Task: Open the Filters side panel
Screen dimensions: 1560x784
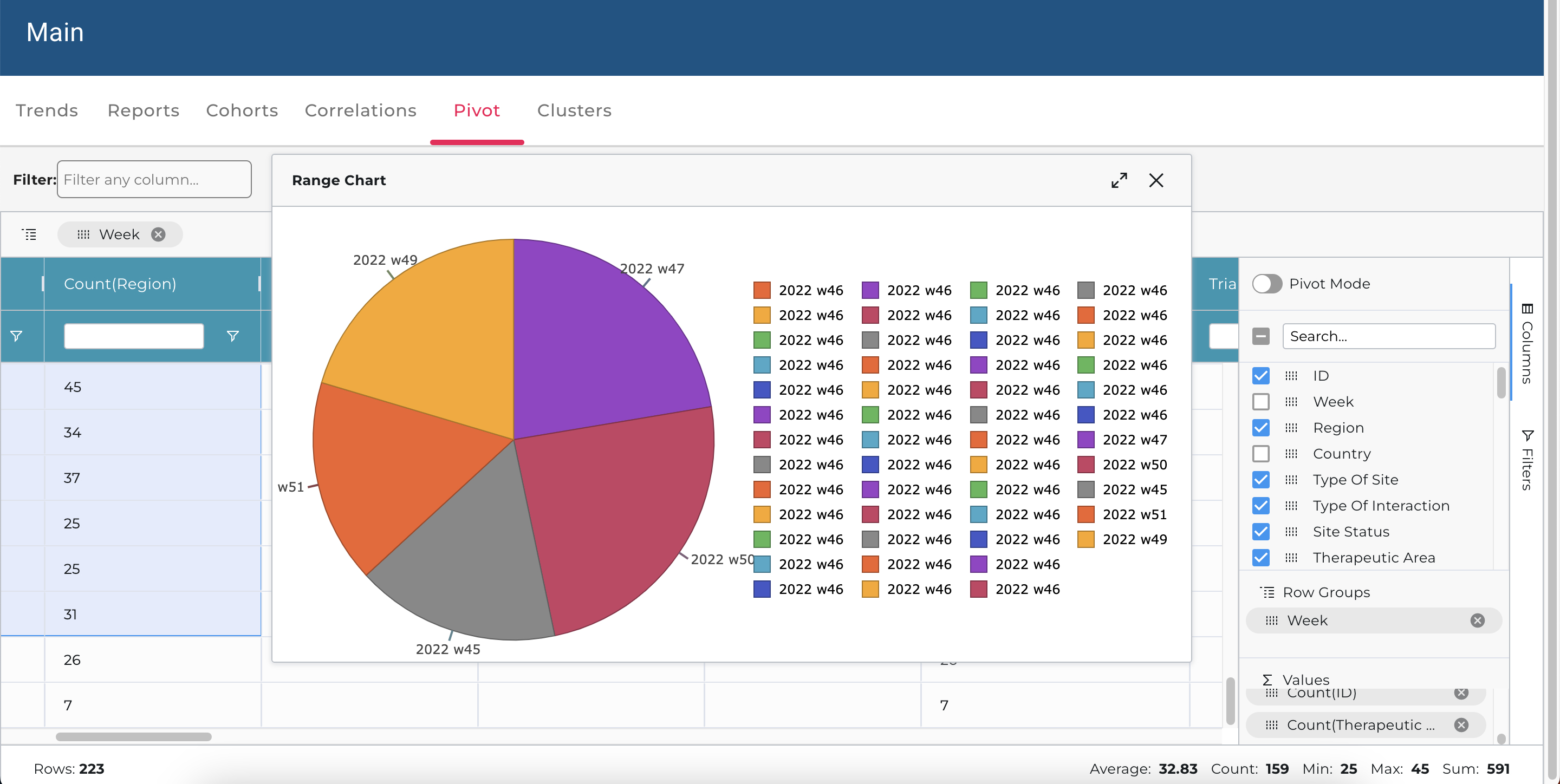Action: 1527,460
